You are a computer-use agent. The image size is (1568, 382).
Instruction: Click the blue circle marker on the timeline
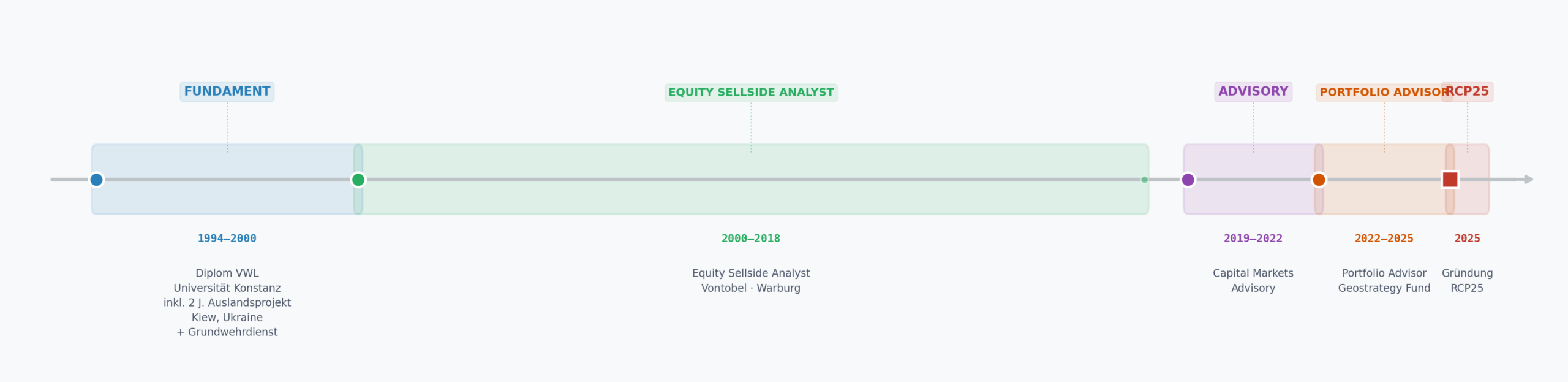[x=96, y=180]
